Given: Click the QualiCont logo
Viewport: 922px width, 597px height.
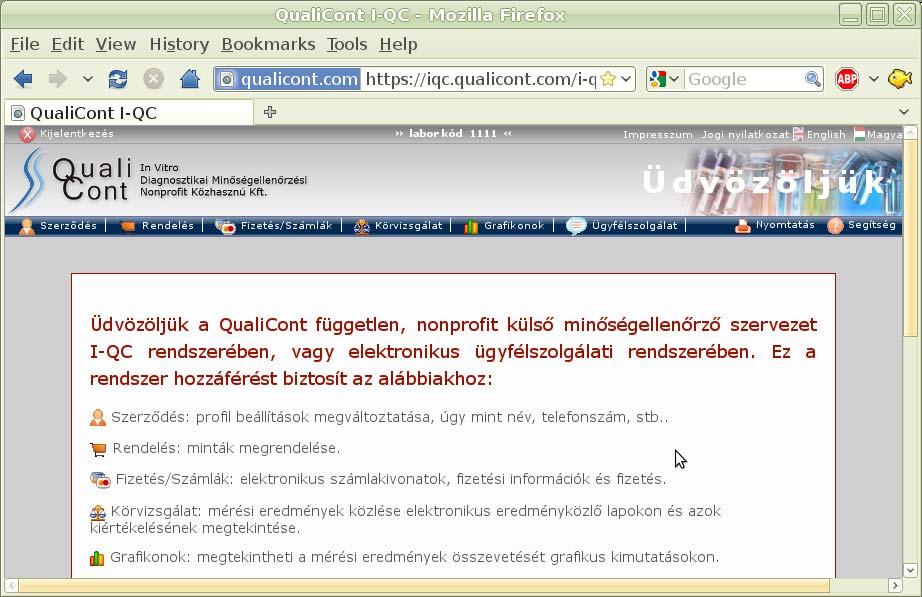Looking at the screenshot, I should tap(71, 179).
